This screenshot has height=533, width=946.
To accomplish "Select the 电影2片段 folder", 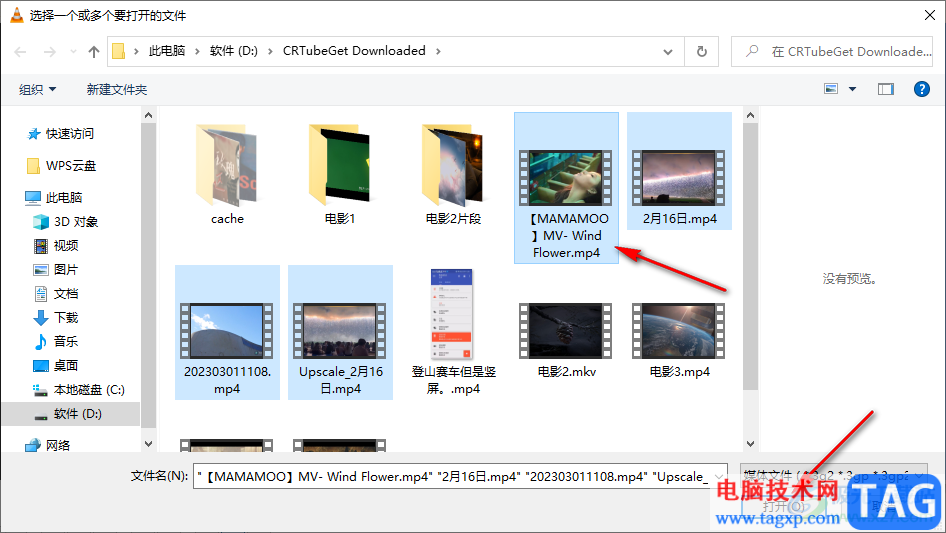I will [x=453, y=175].
